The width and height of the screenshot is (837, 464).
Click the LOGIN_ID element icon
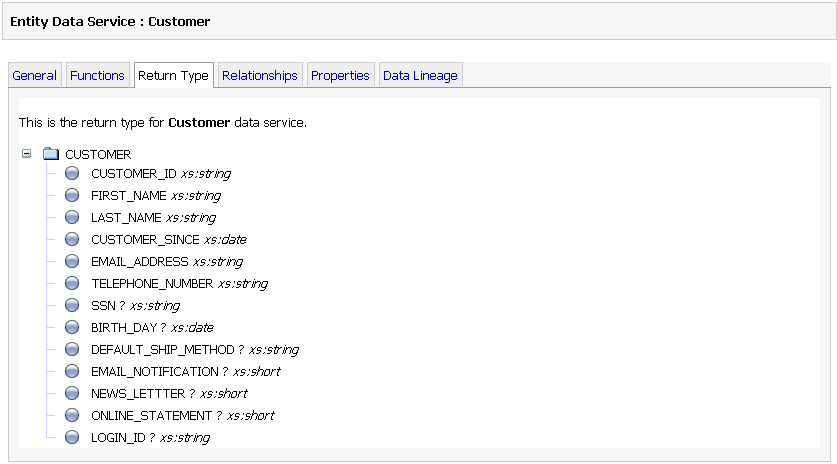(x=72, y=437)
